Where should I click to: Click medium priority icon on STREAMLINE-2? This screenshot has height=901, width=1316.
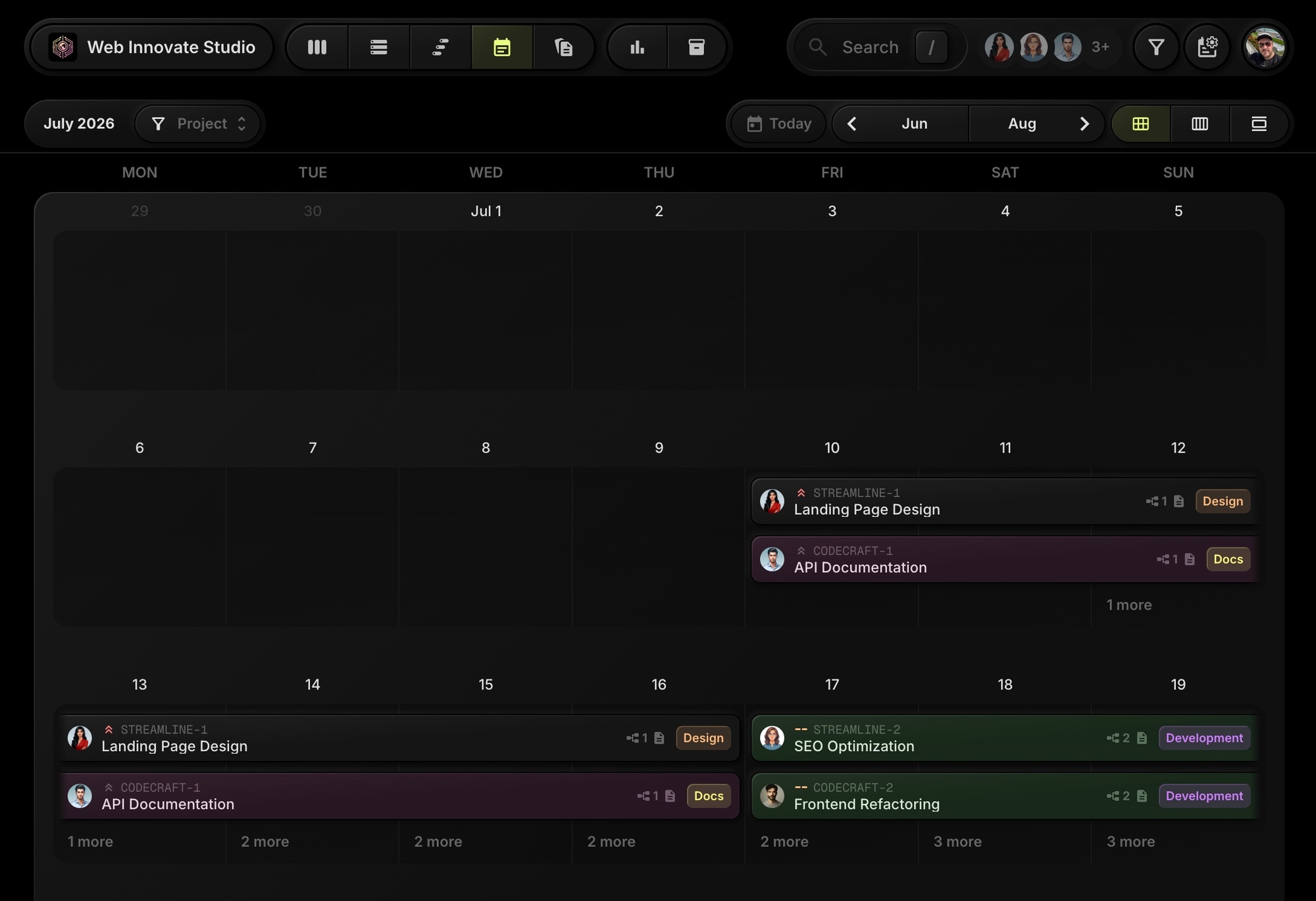pos(801,729)
